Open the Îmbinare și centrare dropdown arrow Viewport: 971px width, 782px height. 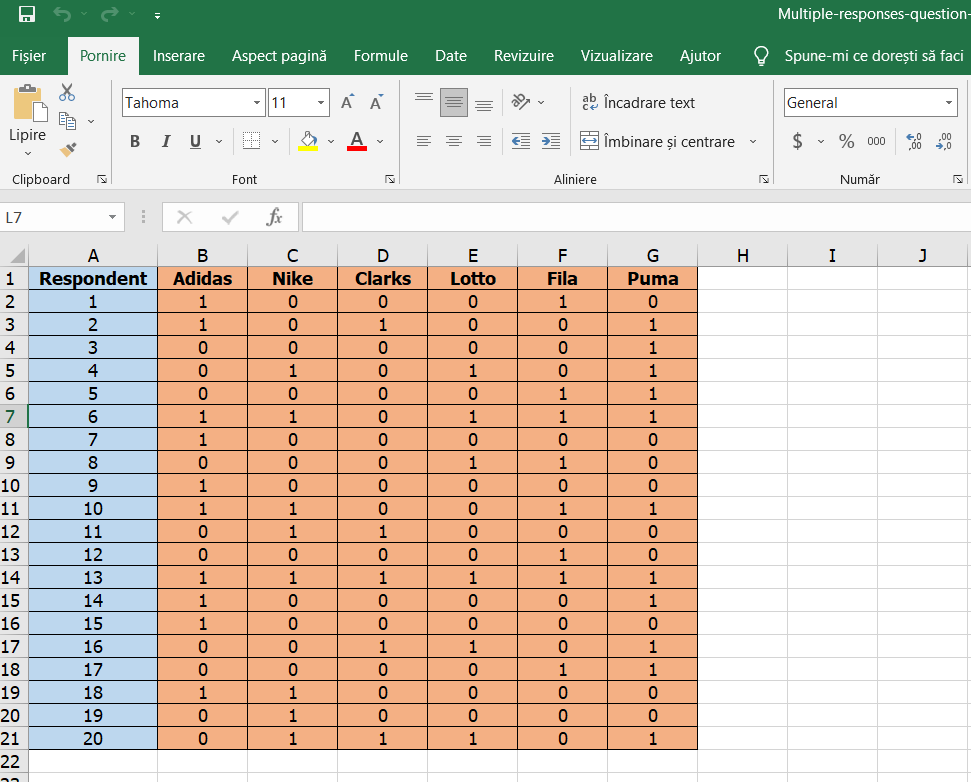(x=753, y=142)
